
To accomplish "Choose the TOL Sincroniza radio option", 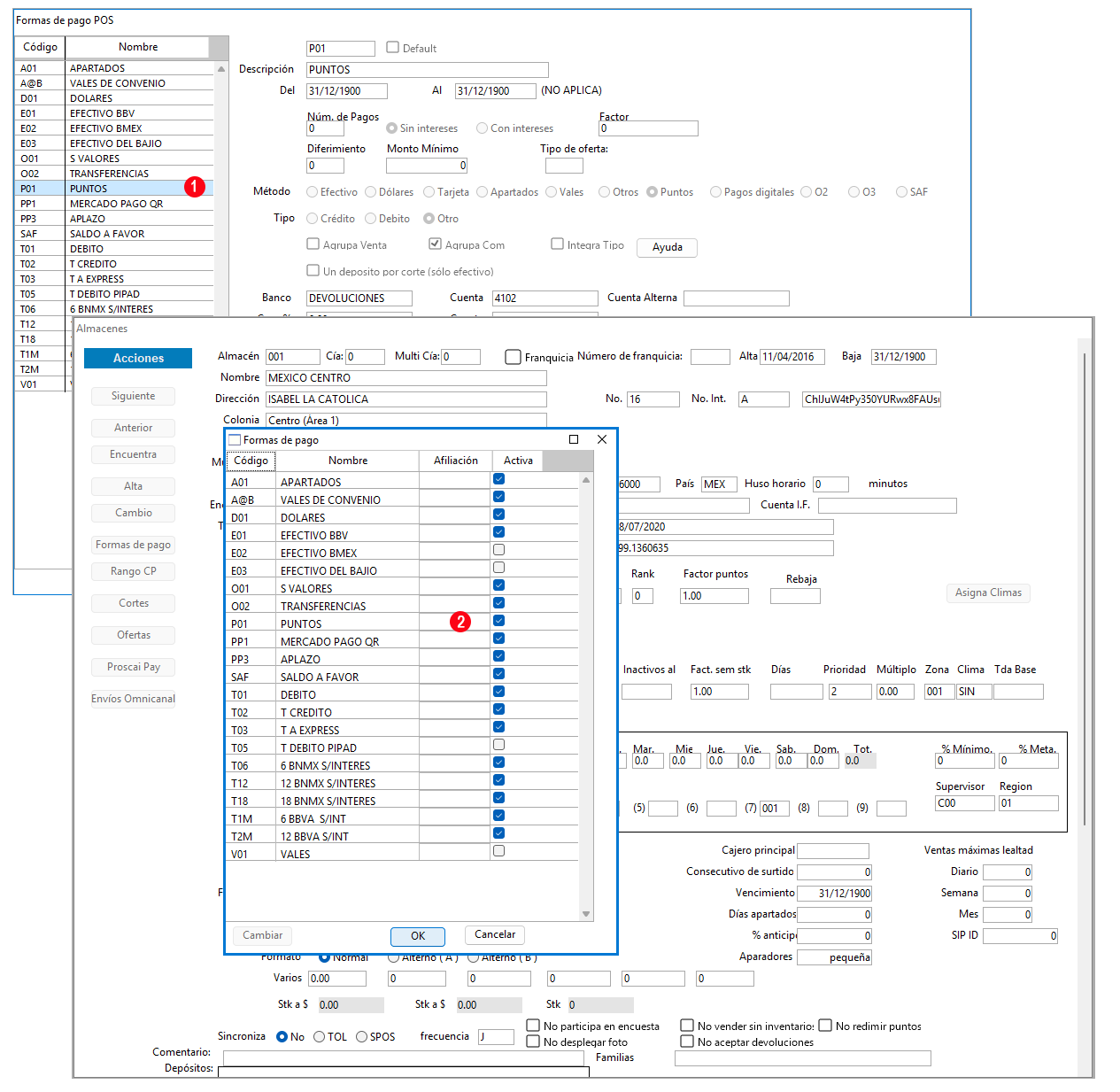I will (x=320, y=1037).
